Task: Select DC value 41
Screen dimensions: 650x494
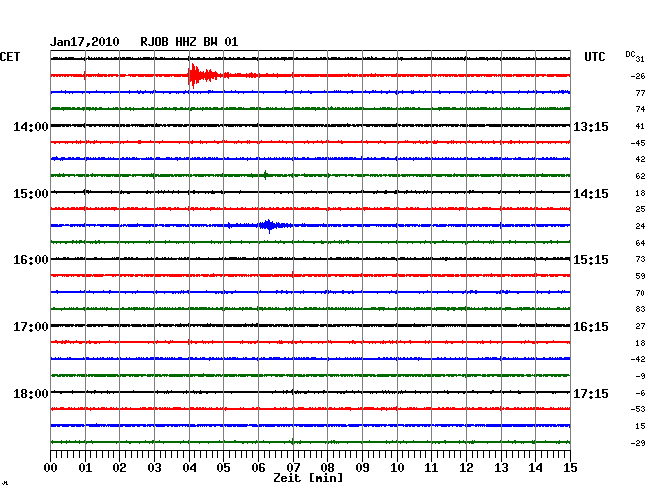Action: [x=640, y=126]
